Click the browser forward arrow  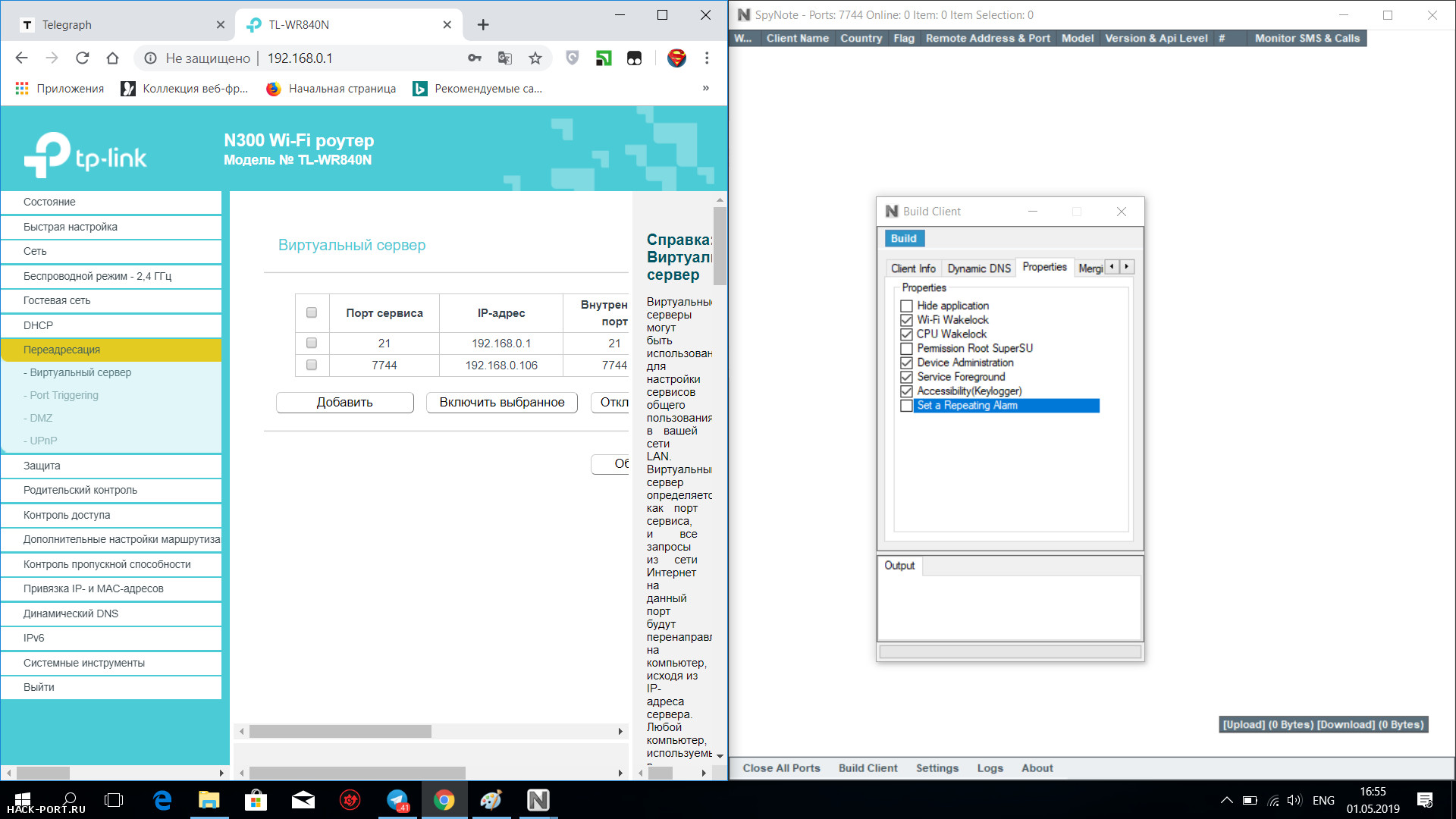[x=52, y=58]
